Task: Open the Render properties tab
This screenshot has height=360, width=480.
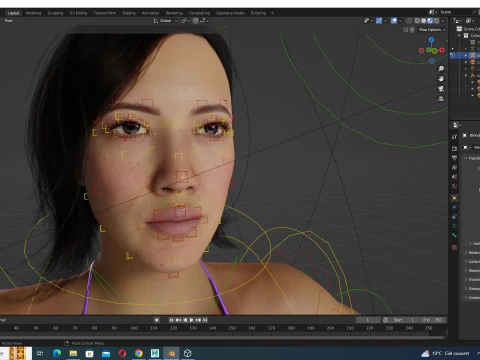Action: click(x=454, y=148)
